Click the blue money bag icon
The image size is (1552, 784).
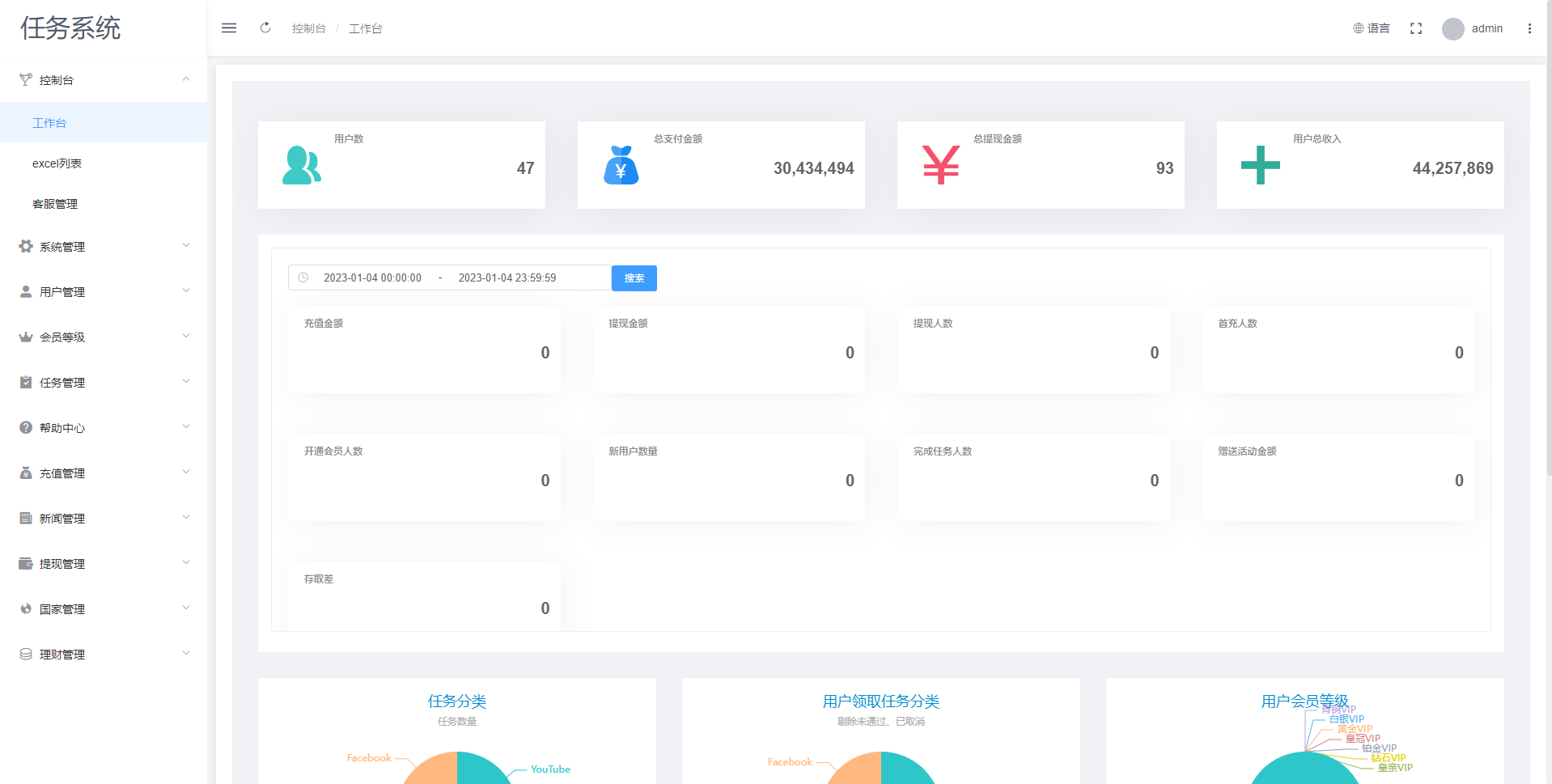tap(621, 166)
